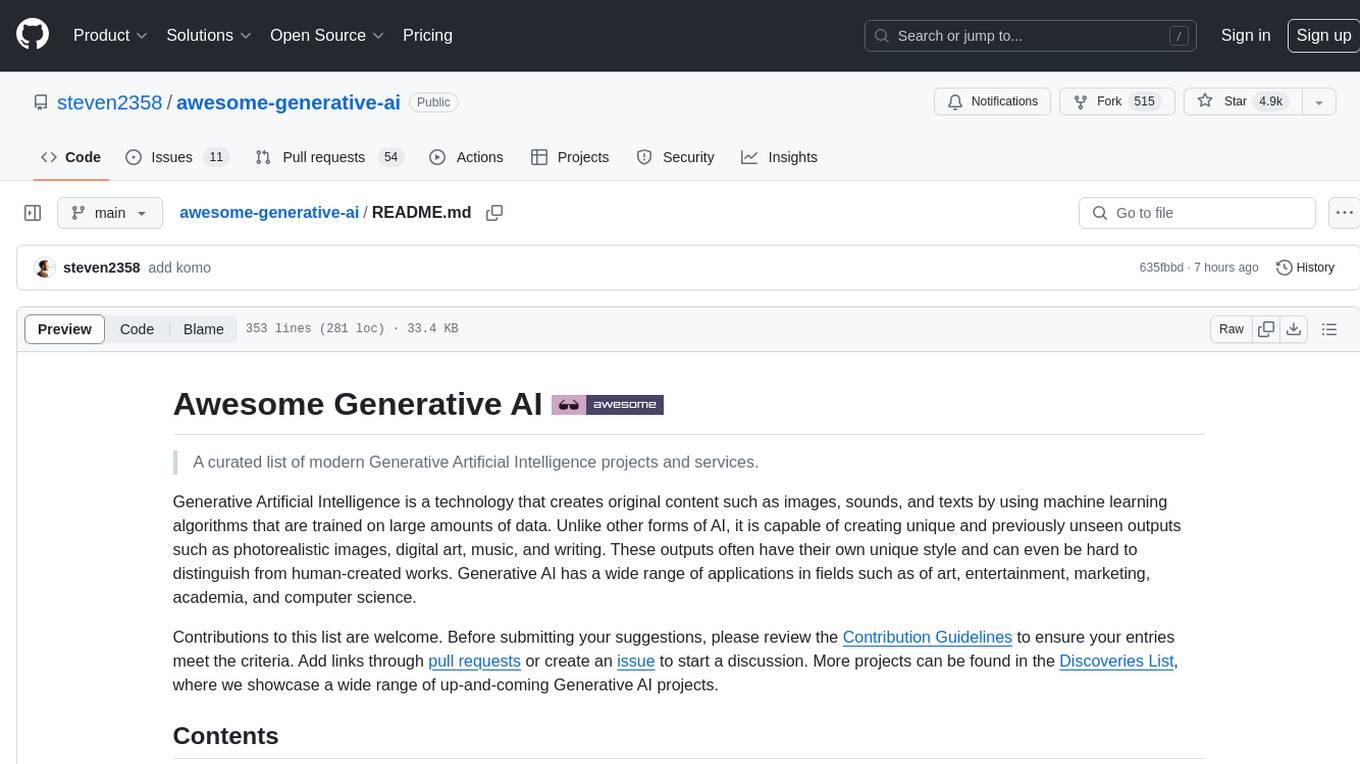View file History
Viewport: 1360px width, 764px height.
[1305, 268]
